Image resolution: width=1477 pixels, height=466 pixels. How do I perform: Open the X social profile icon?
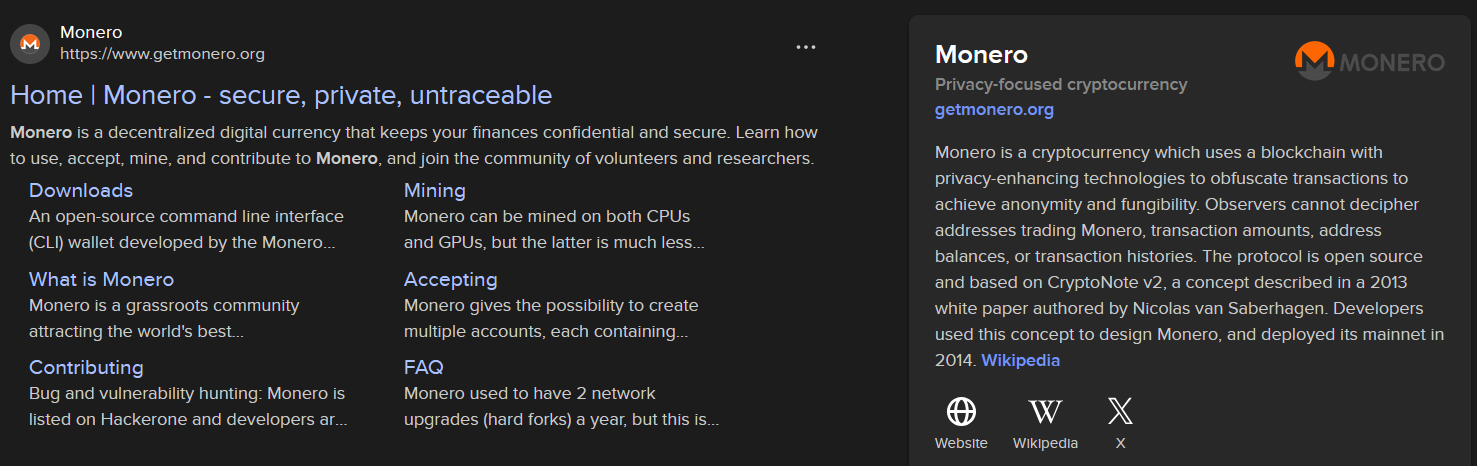tap(1120, 411)
